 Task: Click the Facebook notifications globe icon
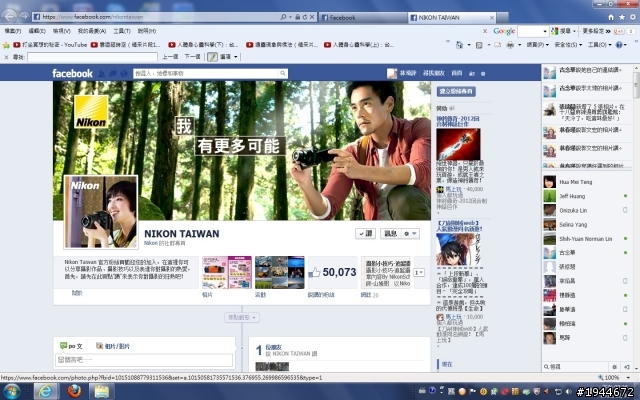pos(124,73)
